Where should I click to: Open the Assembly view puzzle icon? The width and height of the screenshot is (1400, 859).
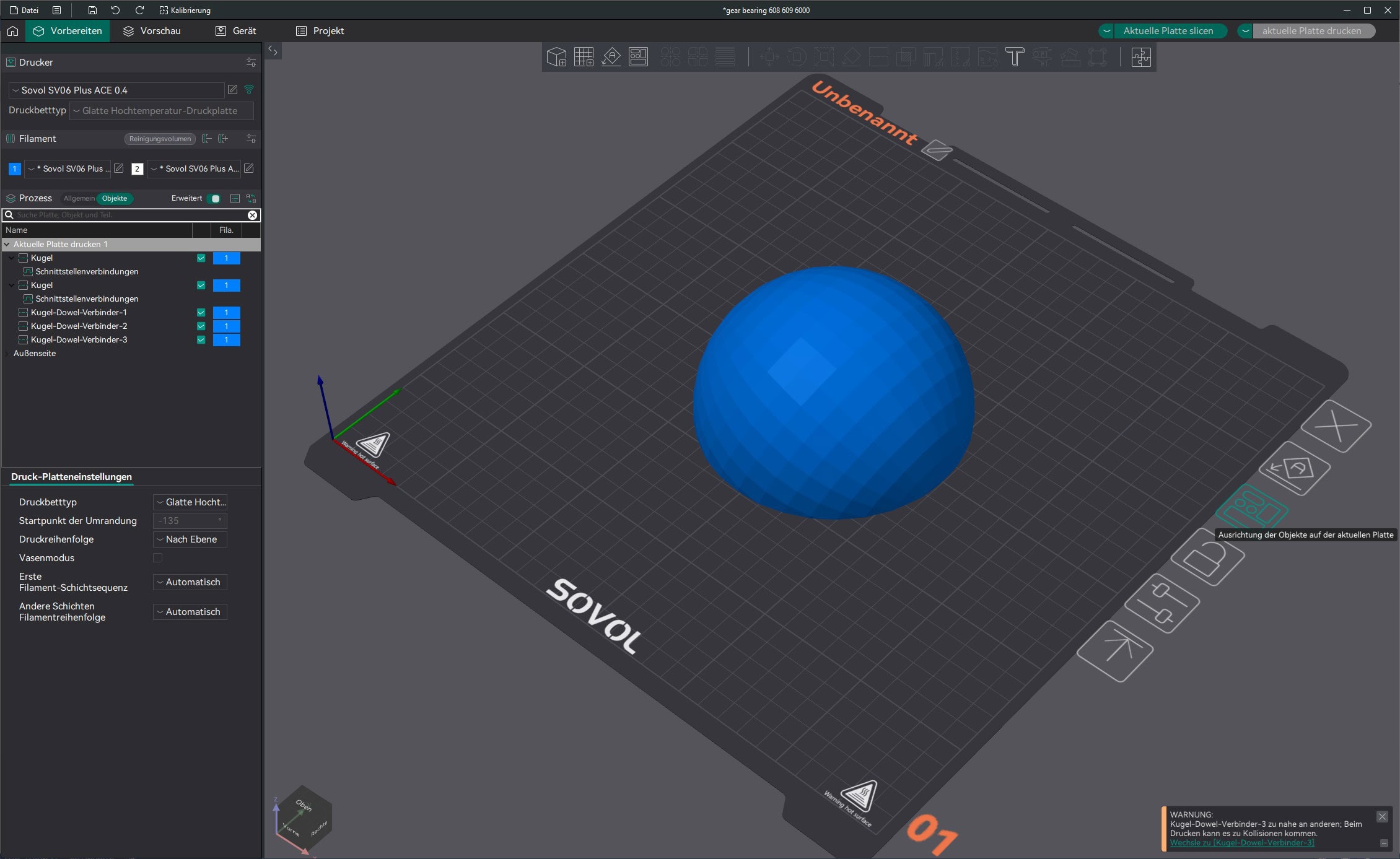(x=1140, y=57)
